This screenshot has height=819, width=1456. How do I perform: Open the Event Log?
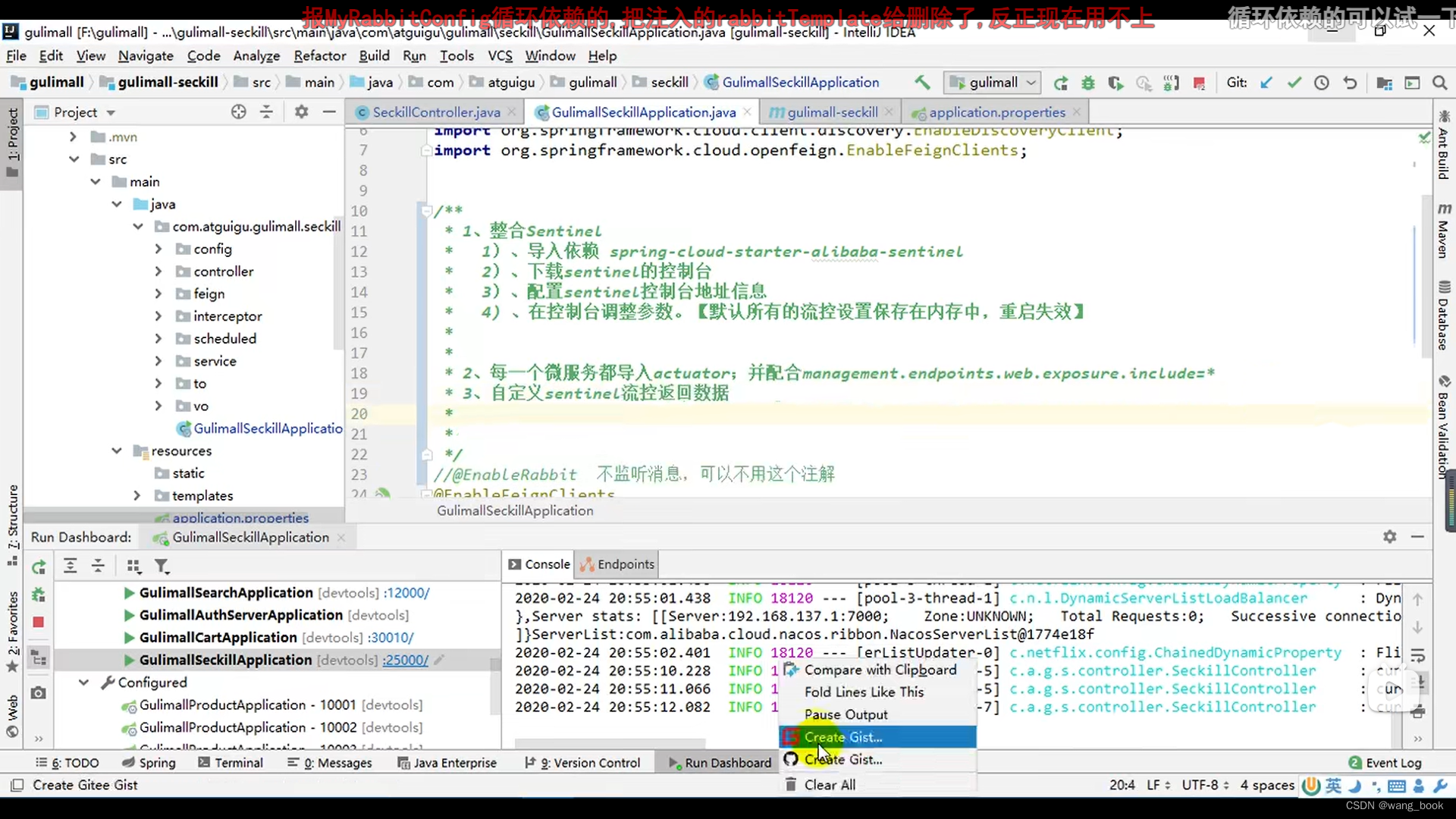(1385, 763)
